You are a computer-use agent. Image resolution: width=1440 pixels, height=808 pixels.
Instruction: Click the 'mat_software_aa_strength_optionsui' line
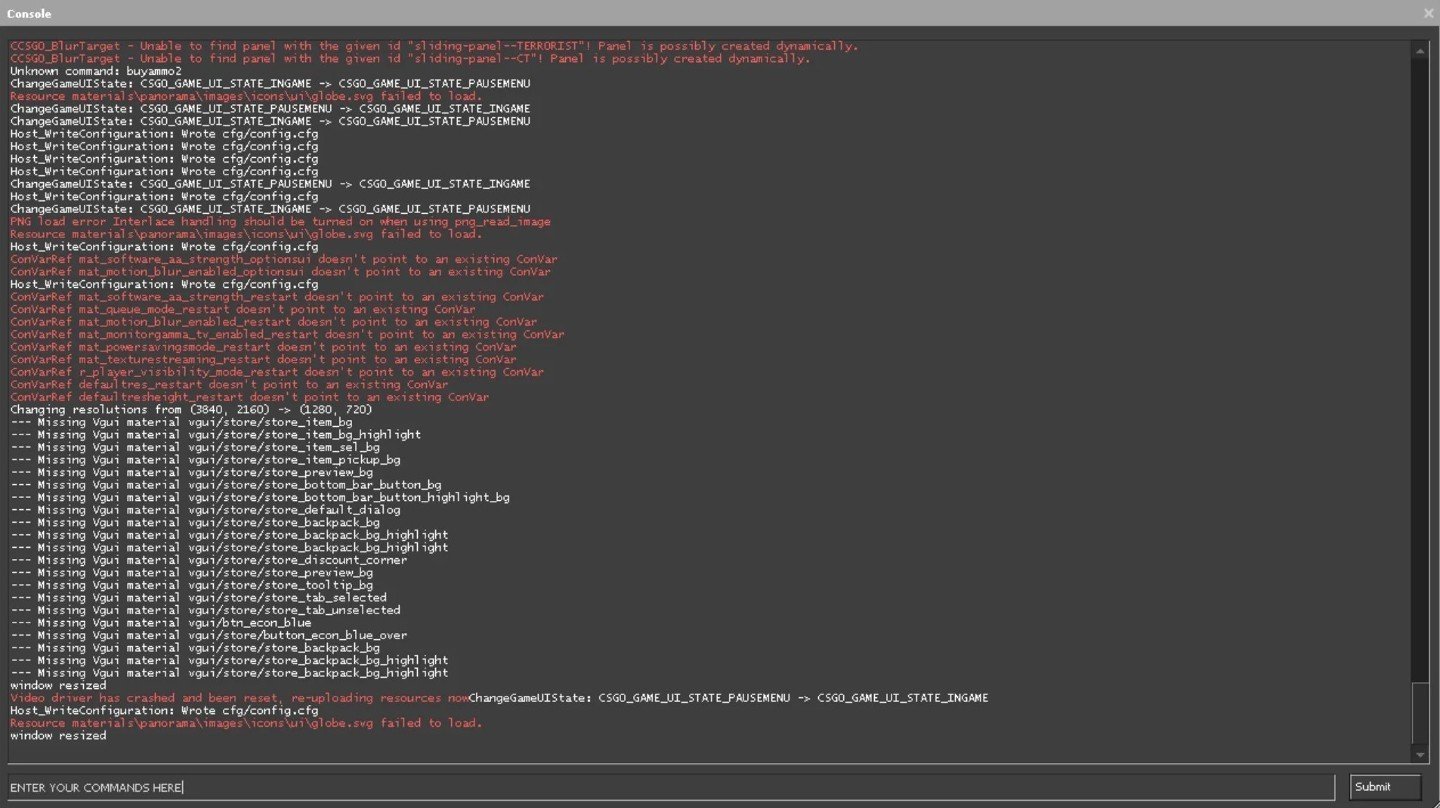284,259
